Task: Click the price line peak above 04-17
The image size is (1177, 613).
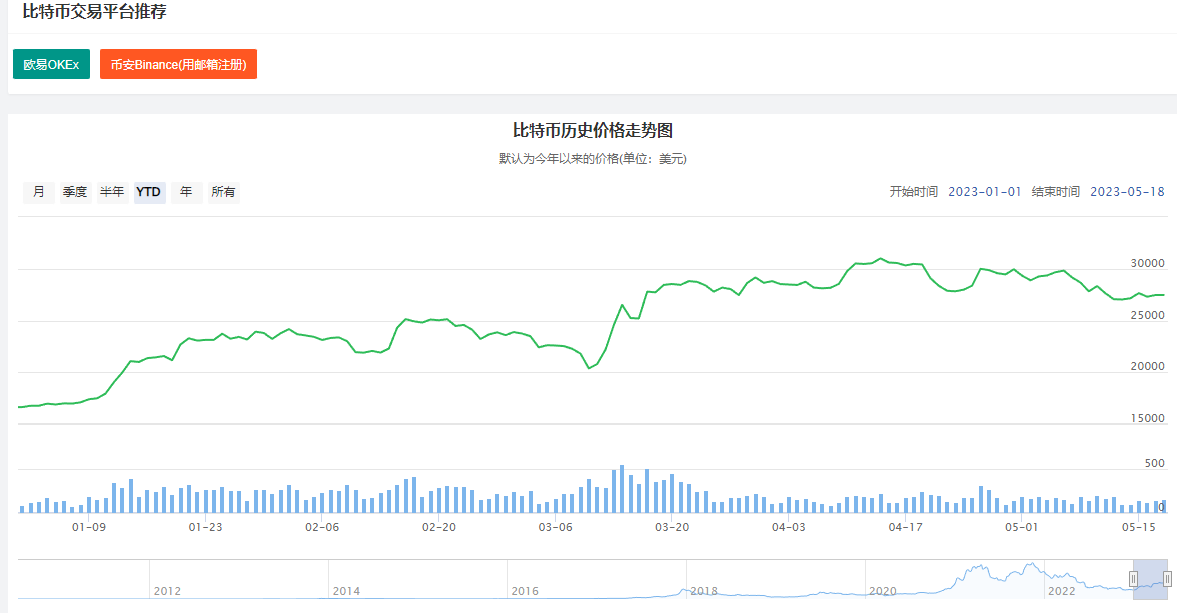Action: click(880, 259)
